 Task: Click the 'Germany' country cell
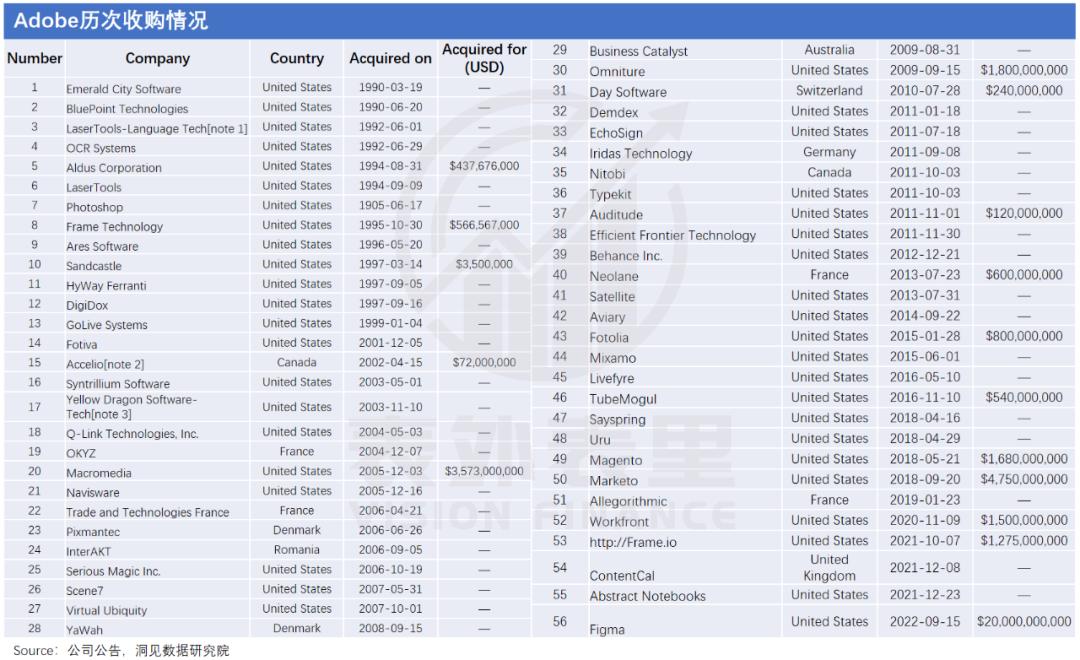click(829, 152)
